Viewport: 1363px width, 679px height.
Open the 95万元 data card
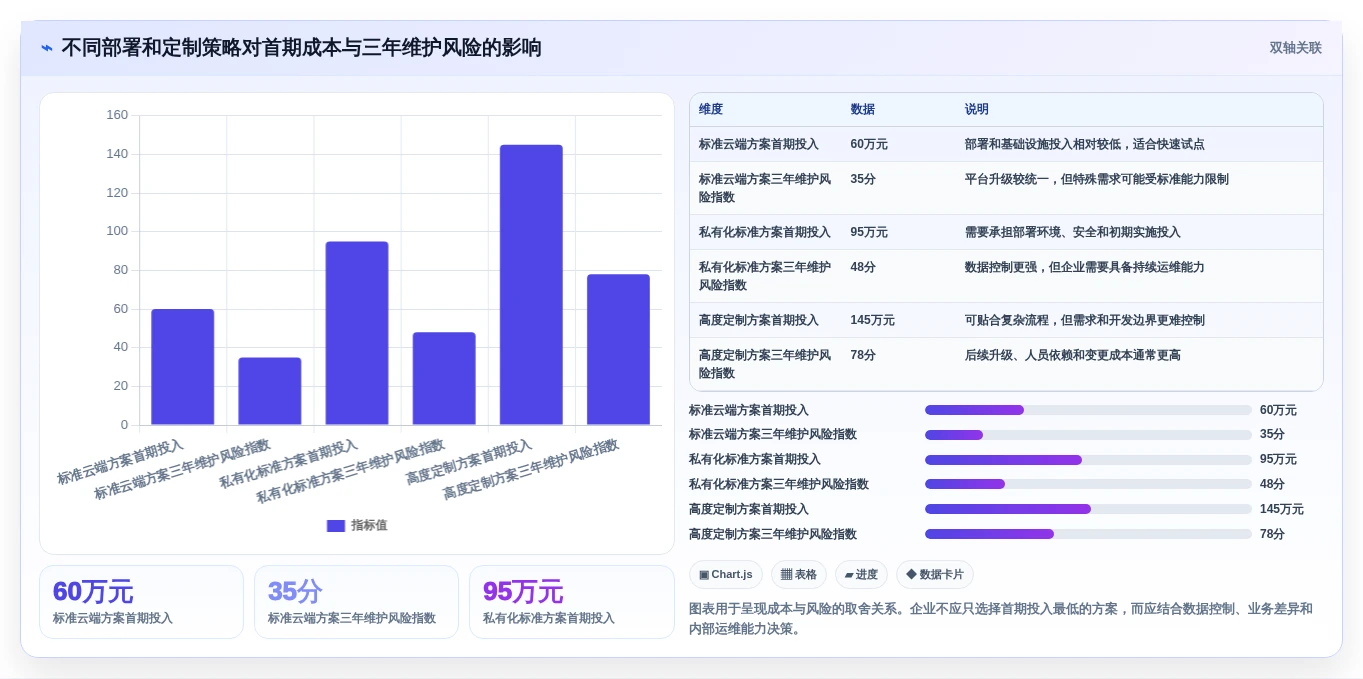click(571, 602)
